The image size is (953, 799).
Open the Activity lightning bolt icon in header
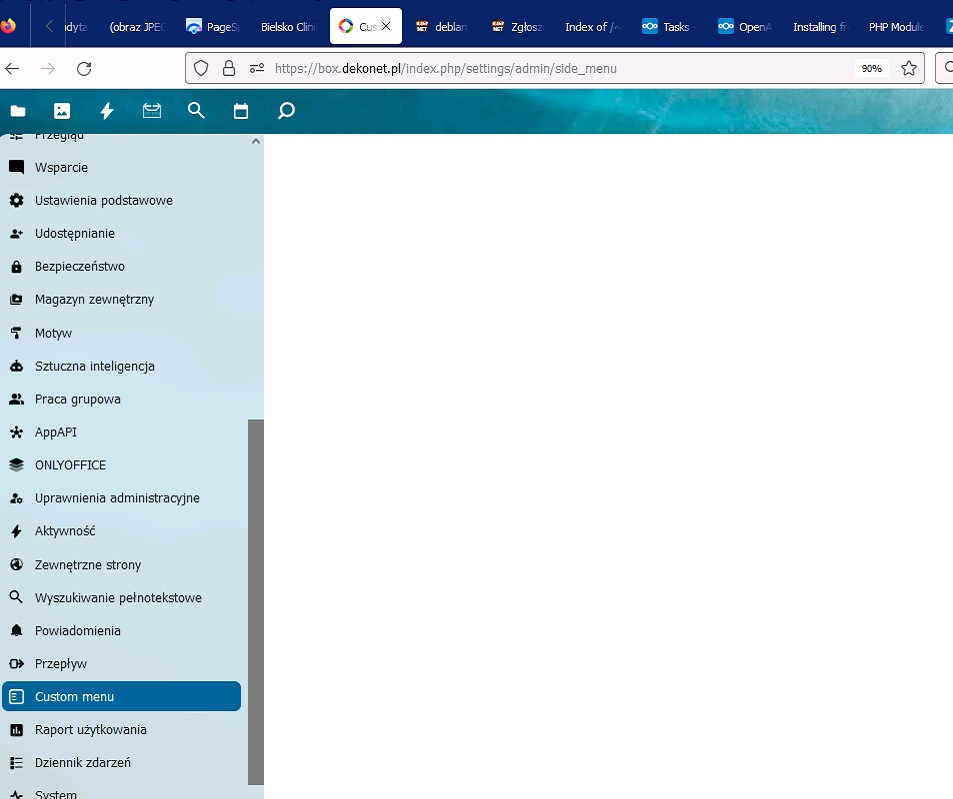tap(107, 111)
